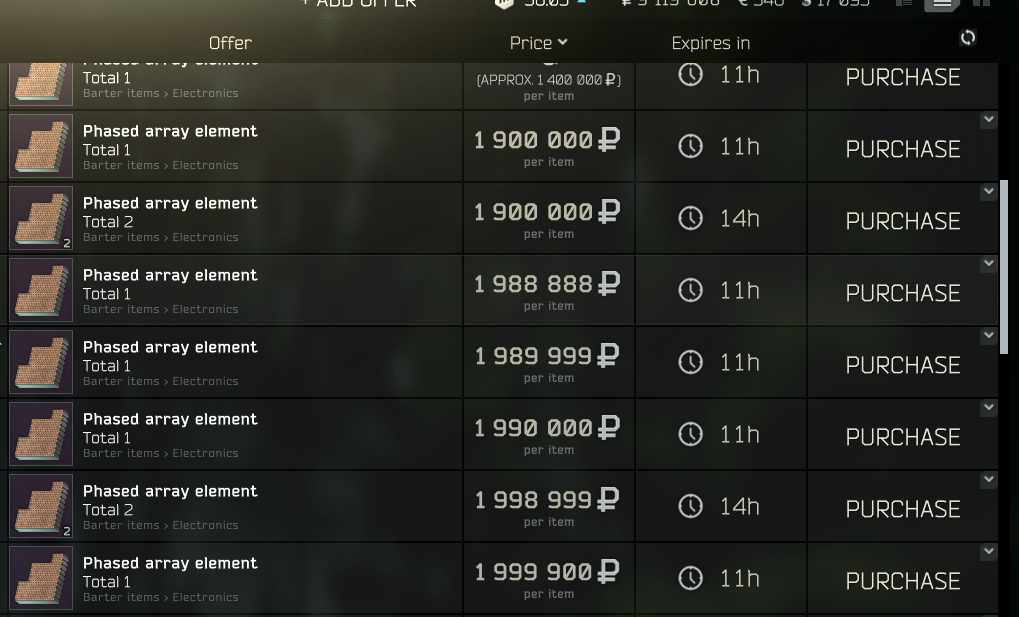Switch to the list view mode

point(941,3)
